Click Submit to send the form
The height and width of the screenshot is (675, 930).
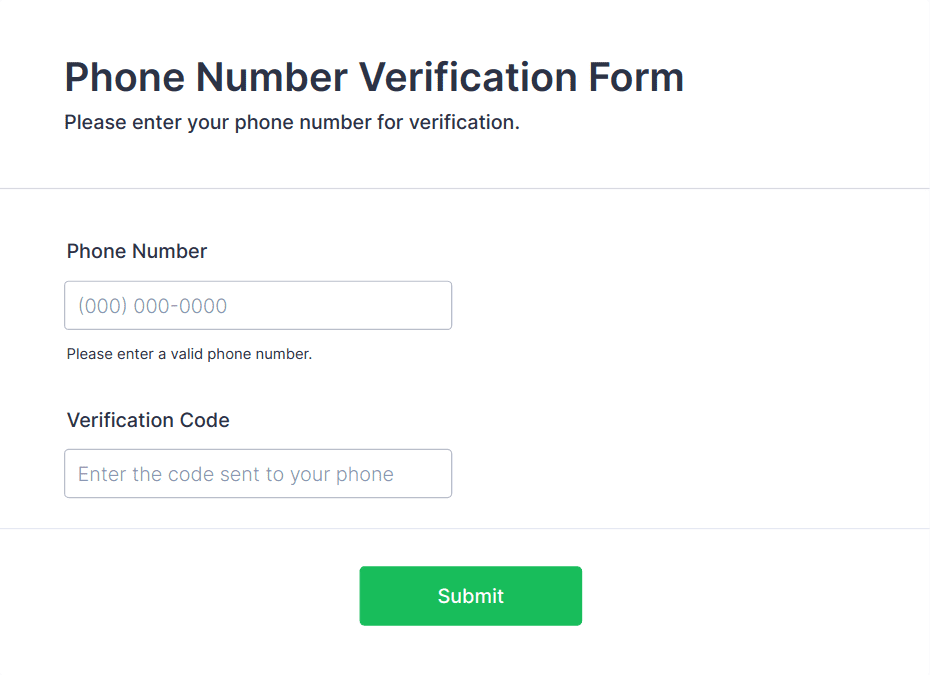pyautogui.click(x=470, y=595)
